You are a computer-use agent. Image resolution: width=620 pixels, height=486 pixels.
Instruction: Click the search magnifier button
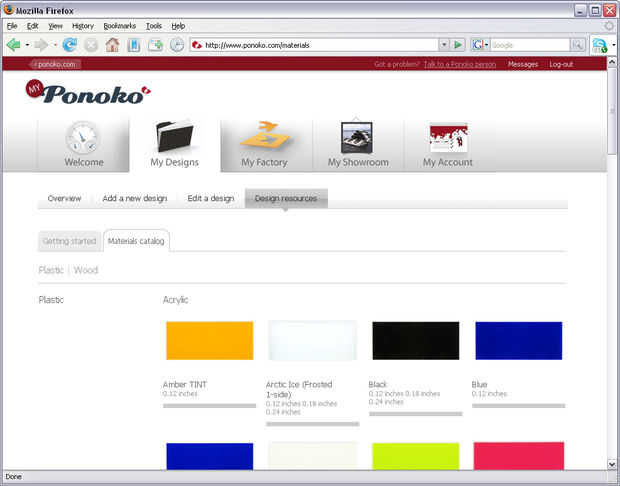coord(577,45)
